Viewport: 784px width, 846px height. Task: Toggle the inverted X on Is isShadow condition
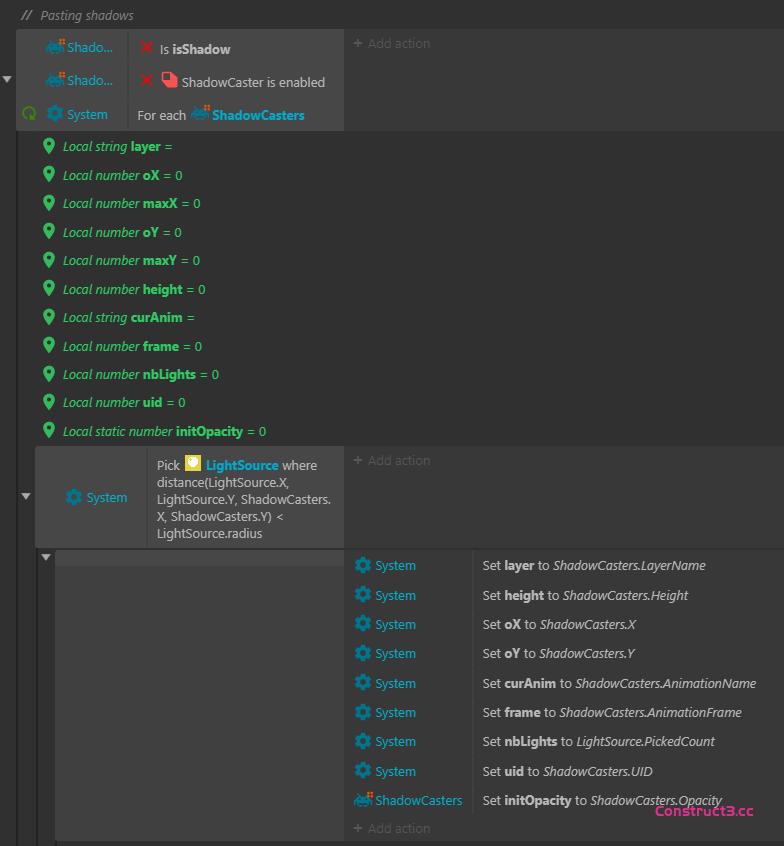147,48
